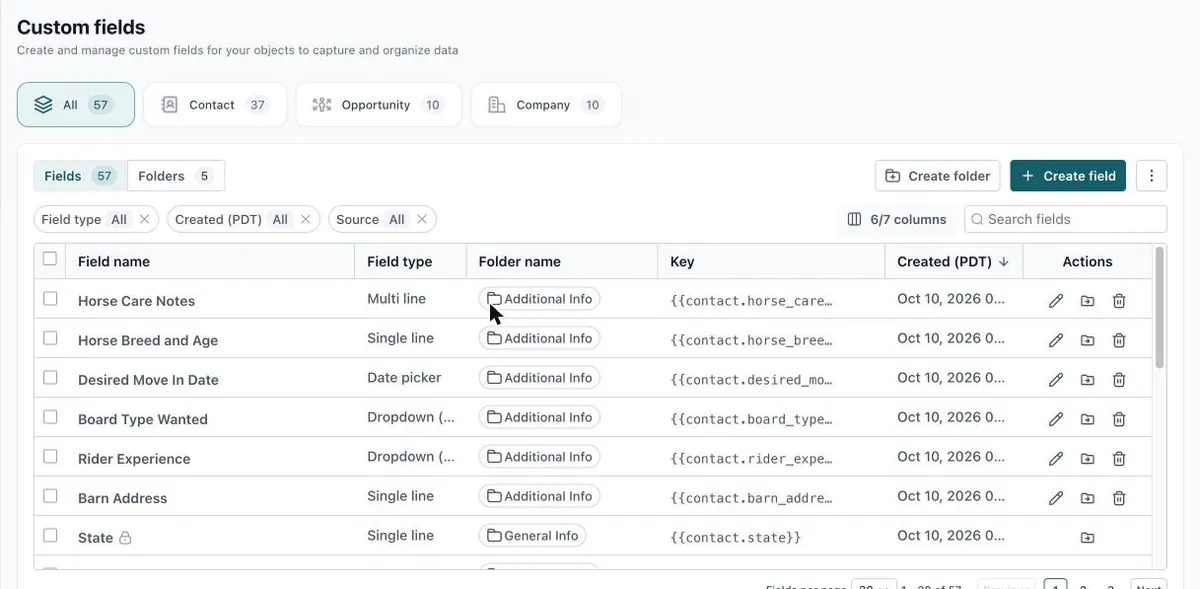
Task: Edit the Horse Care Notes field
Action: point(1055,301)
